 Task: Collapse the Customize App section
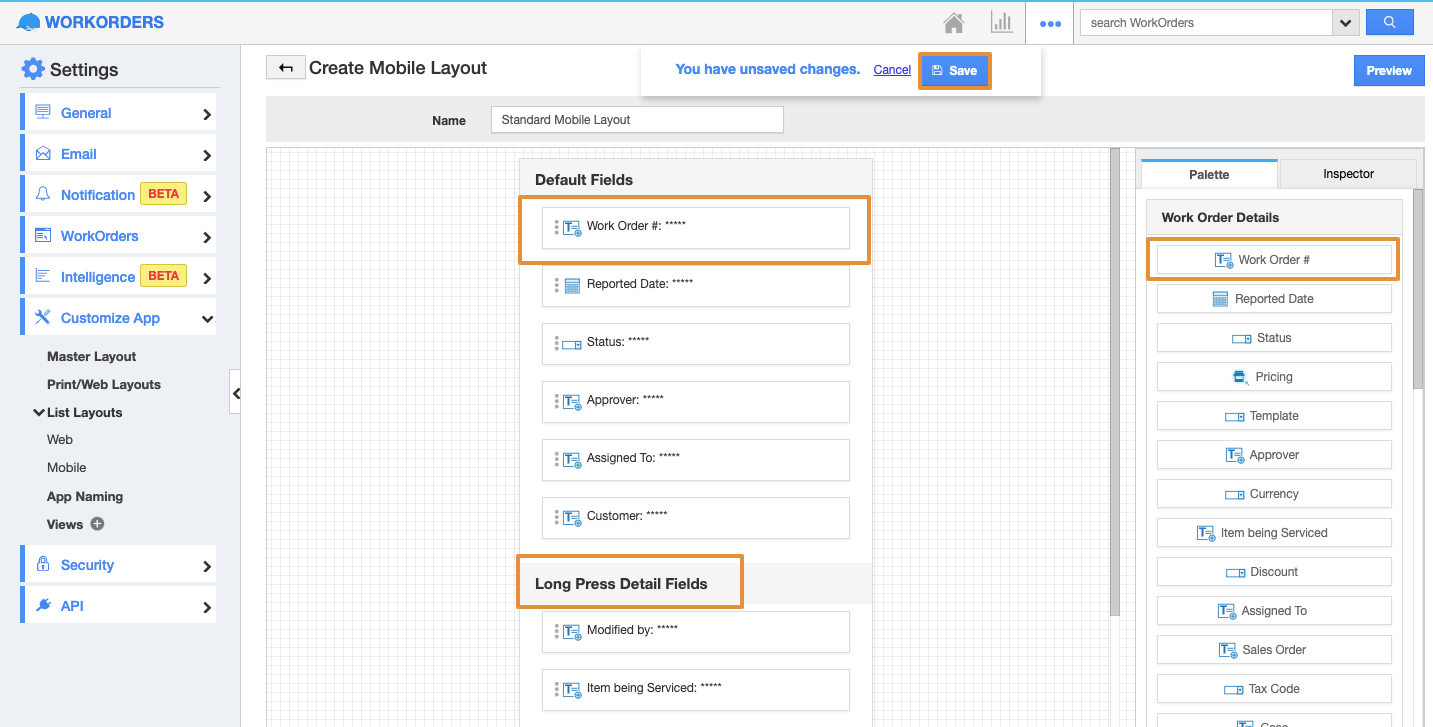(x=207, y=319)
